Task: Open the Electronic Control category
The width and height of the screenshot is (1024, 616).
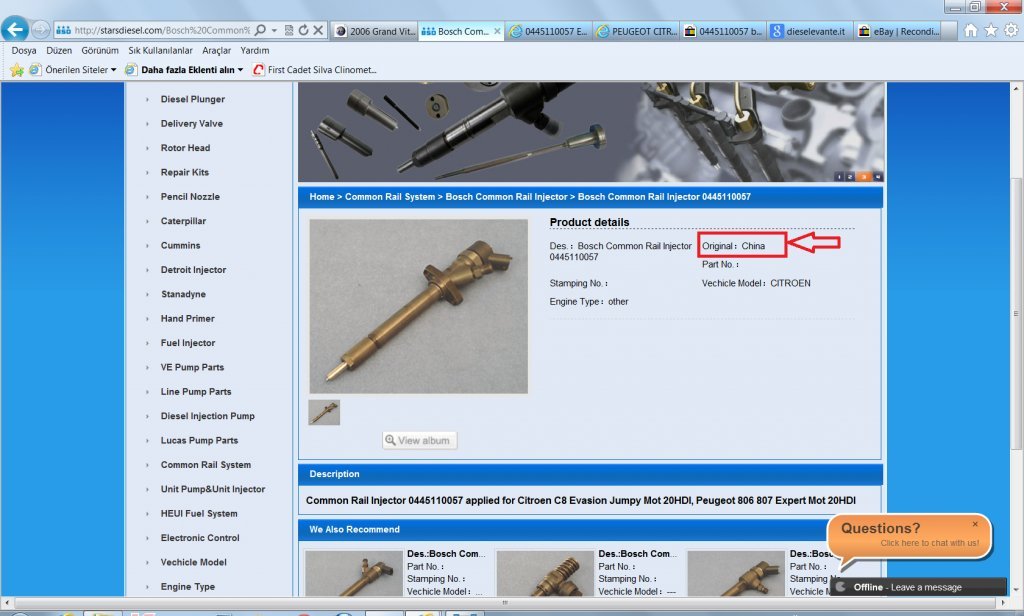Action: [200, 538]
